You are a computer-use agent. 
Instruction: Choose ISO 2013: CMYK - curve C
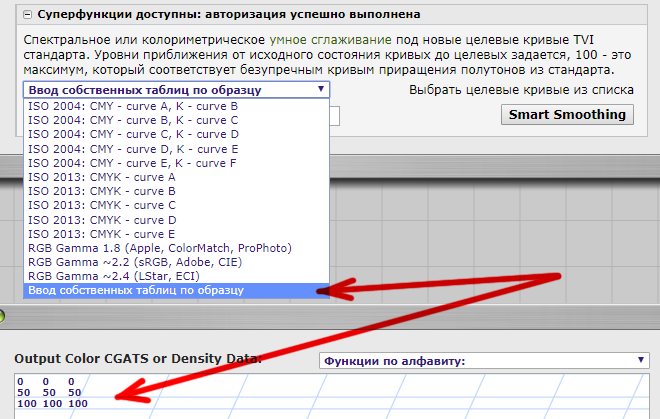(102, 205)
